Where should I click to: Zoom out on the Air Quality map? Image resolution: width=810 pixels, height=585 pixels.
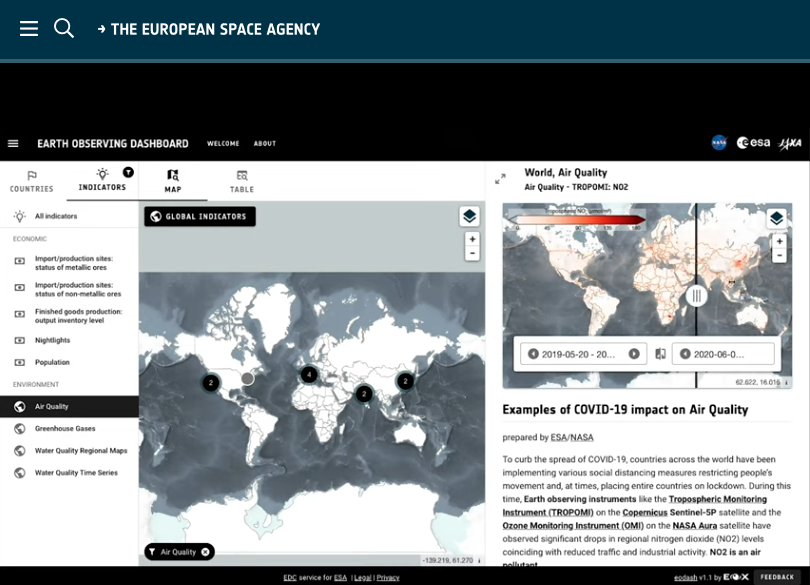click(776, 255)
